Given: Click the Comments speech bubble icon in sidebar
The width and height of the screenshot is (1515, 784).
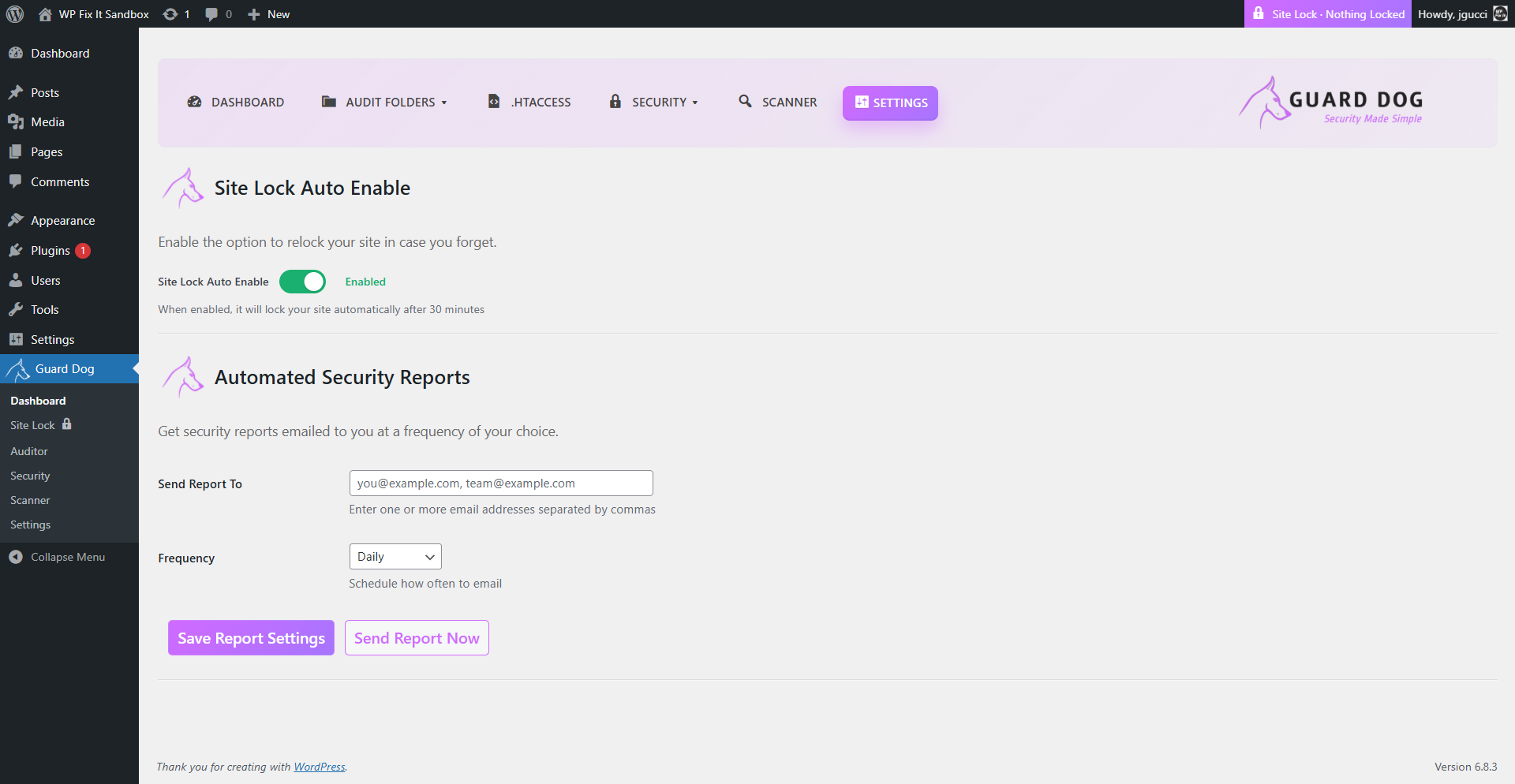Looking at the screenshot, I should (x=16, y=181).
